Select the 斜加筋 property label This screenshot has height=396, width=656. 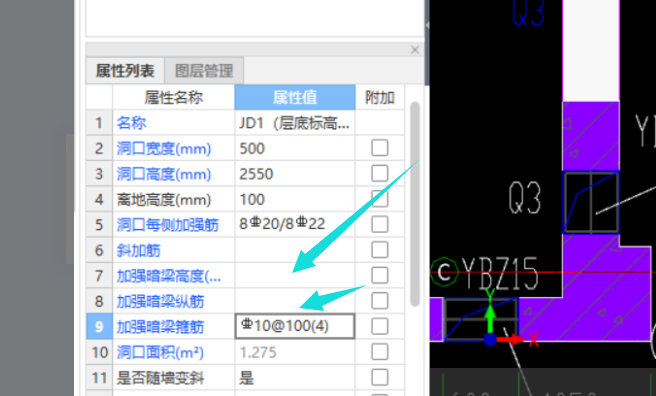[x=138, y=250]
